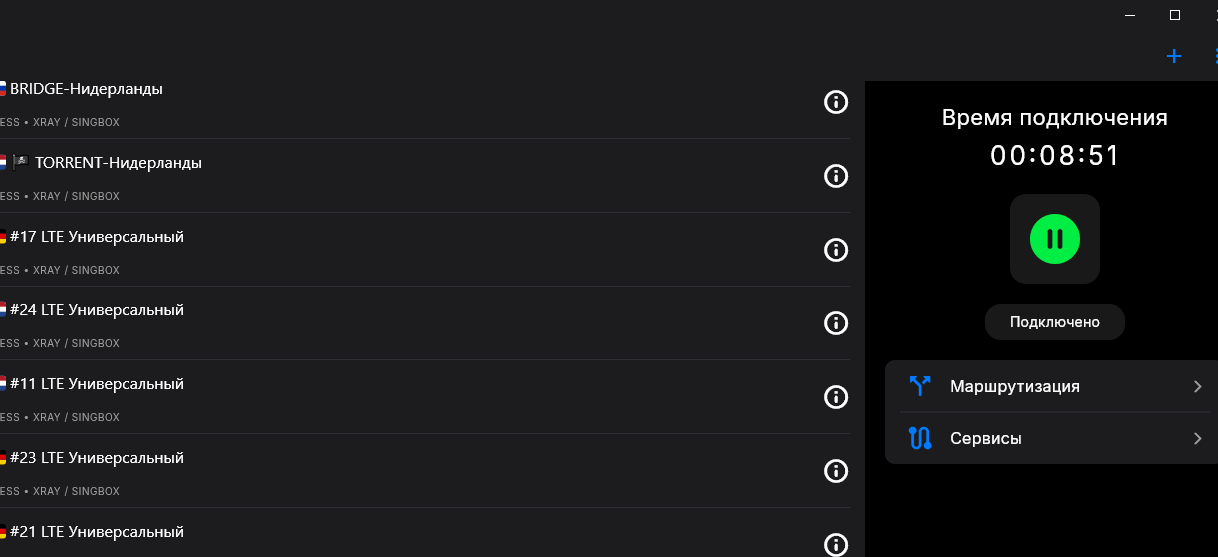Click the Сервисы route icon
The image size is (1218, 557).
coord(920,438)
